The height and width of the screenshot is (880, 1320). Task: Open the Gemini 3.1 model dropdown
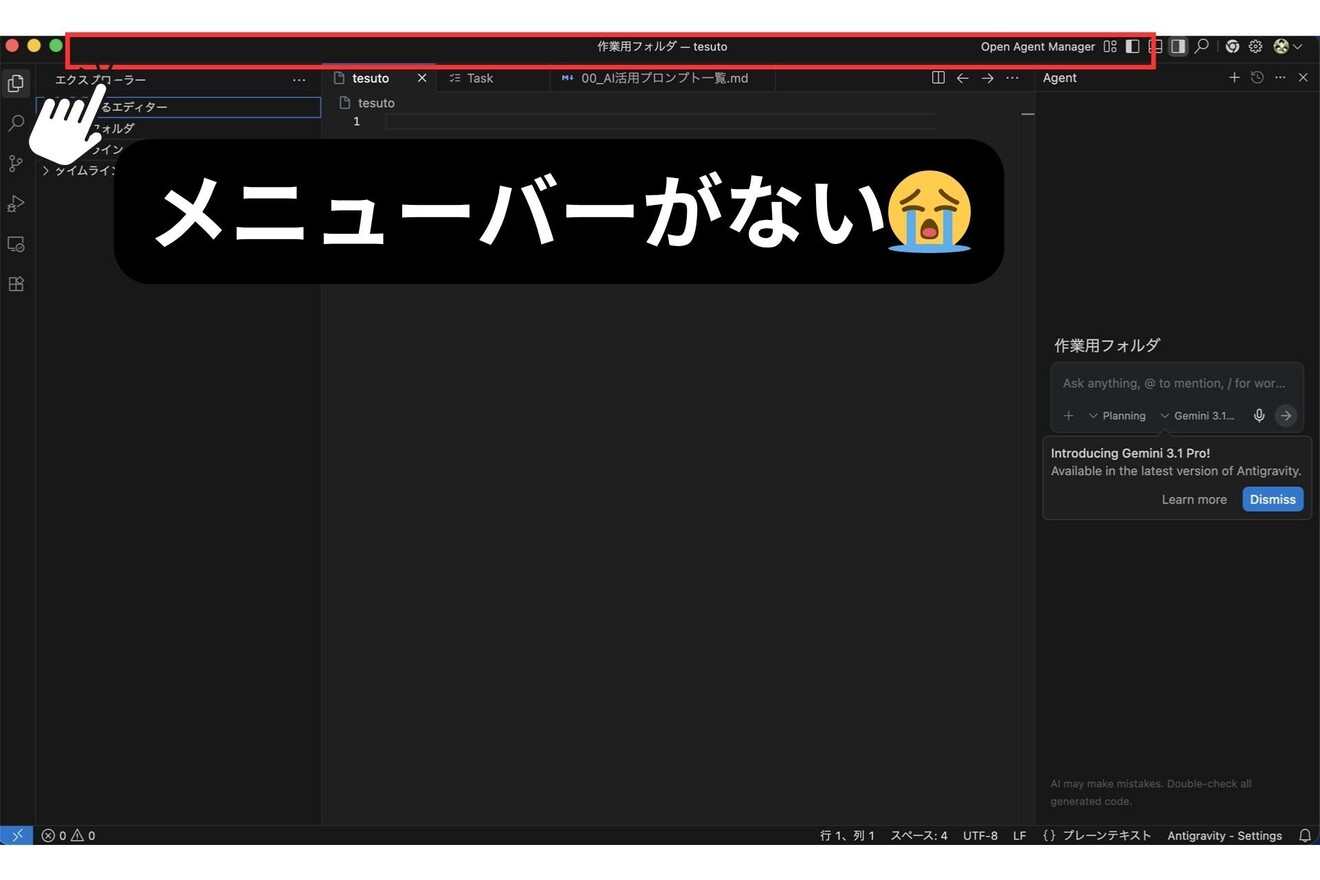(x=1198, y=415)
